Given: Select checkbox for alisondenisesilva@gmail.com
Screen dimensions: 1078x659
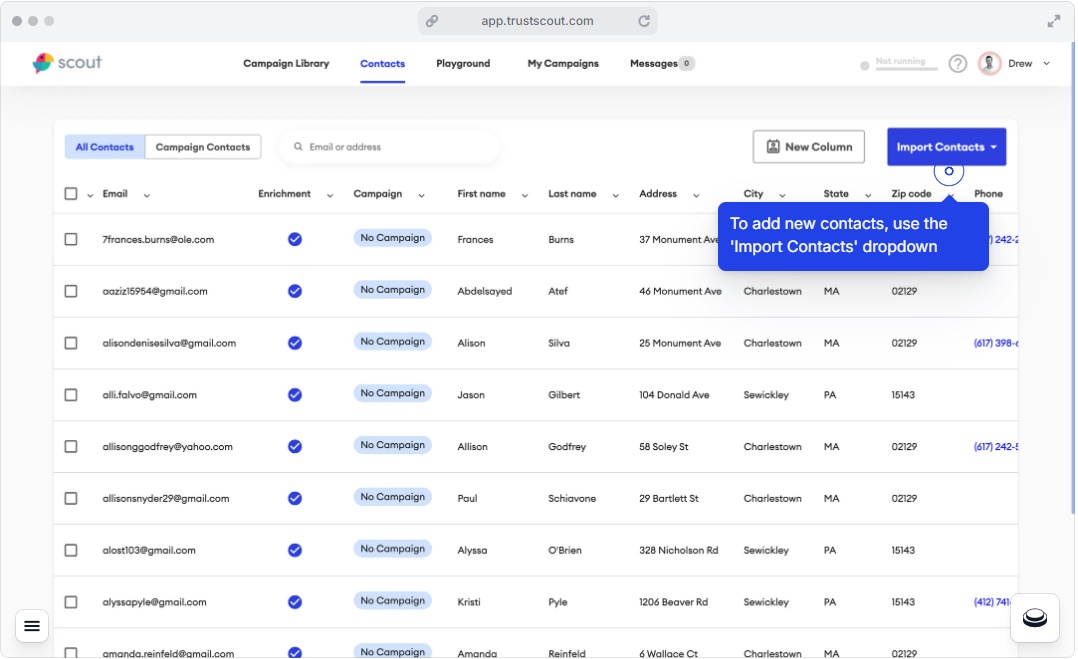Looking at the screenshot, I should click(x=71, y=343).
